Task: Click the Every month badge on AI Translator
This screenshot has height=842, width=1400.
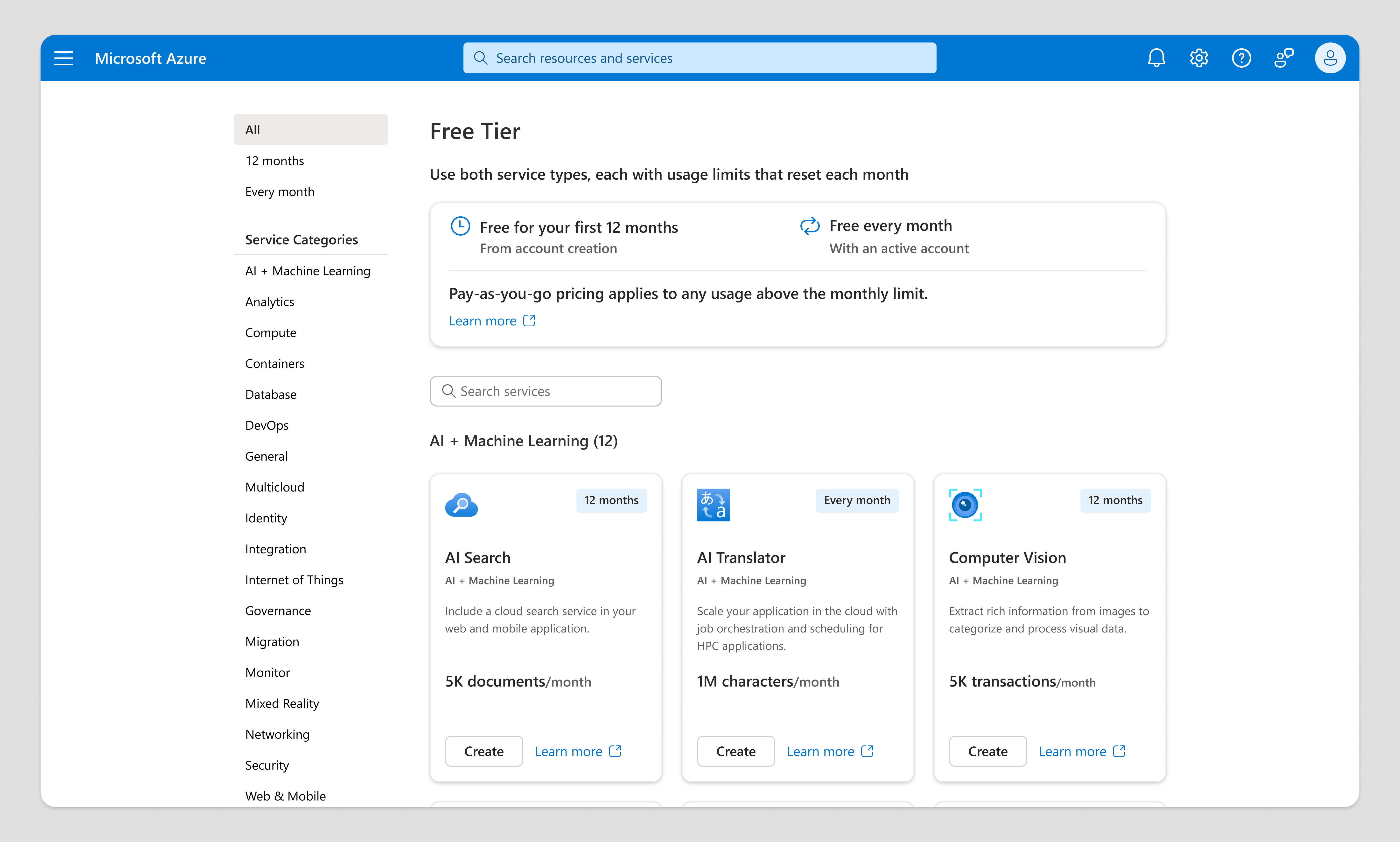Action: (x=857, y=500)
